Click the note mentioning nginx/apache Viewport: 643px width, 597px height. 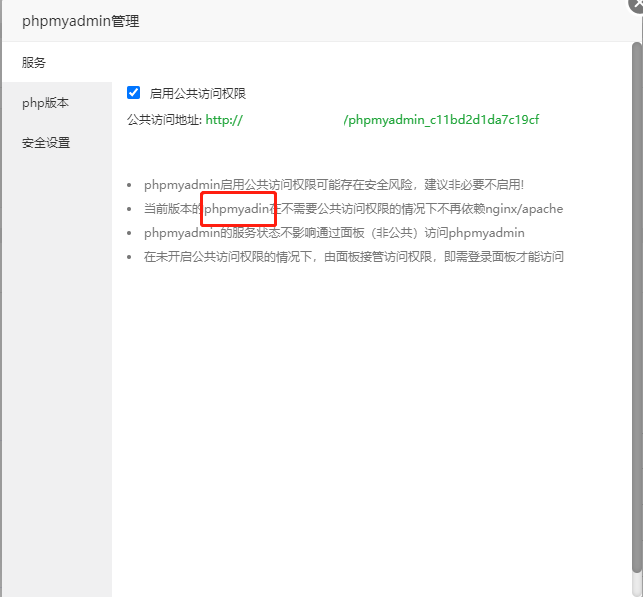(353, 209)
